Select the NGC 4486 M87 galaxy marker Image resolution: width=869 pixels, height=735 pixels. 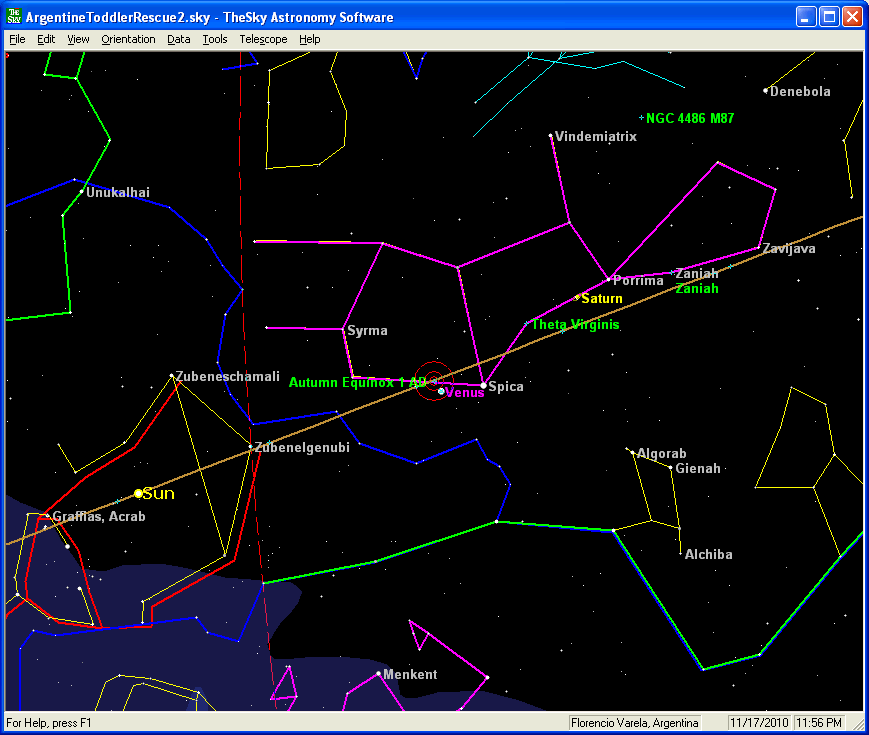coord(641,118)
